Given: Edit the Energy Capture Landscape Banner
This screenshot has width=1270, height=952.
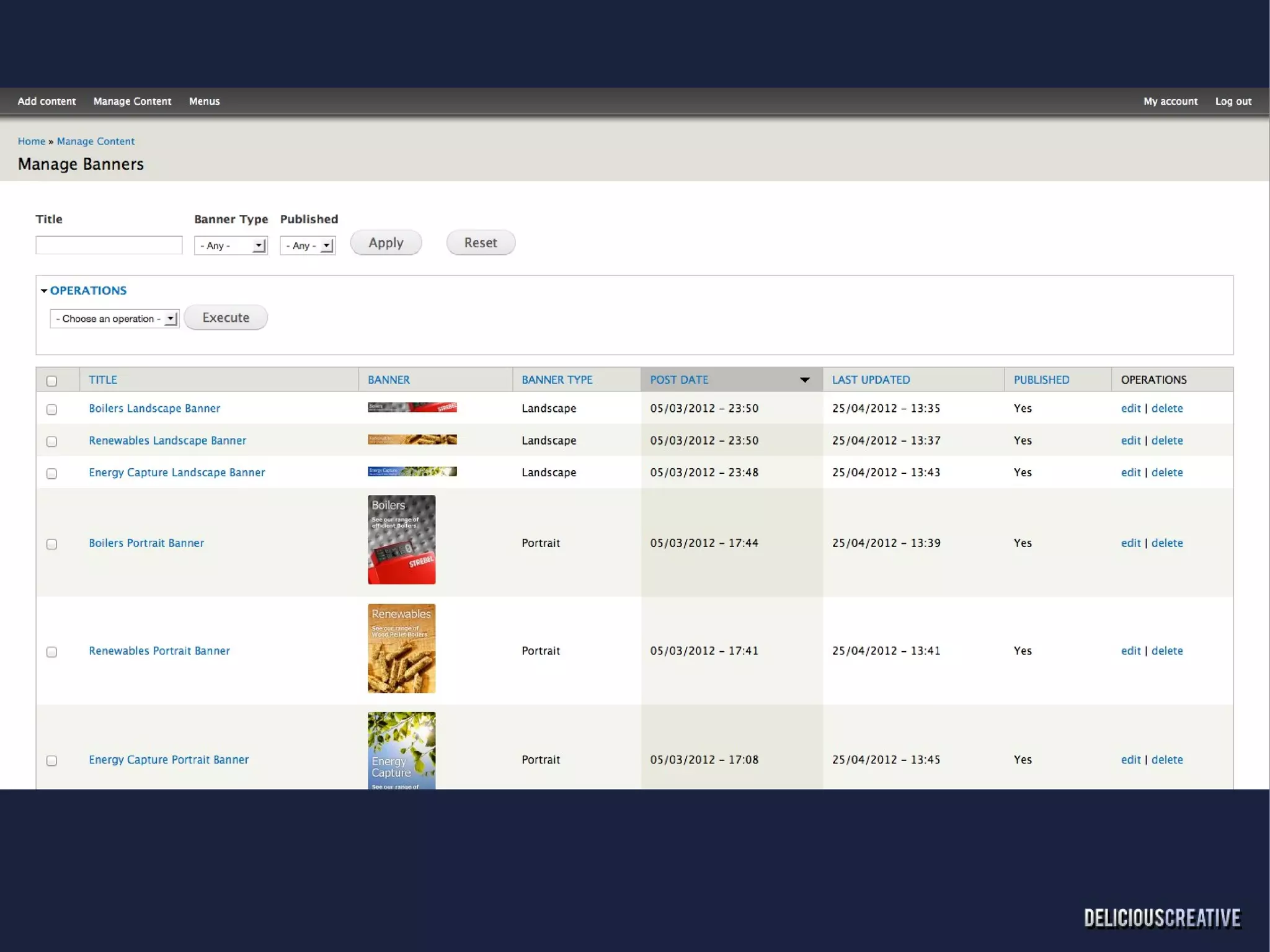Looking at the screenshot, I should click(x=1130, y=473).
